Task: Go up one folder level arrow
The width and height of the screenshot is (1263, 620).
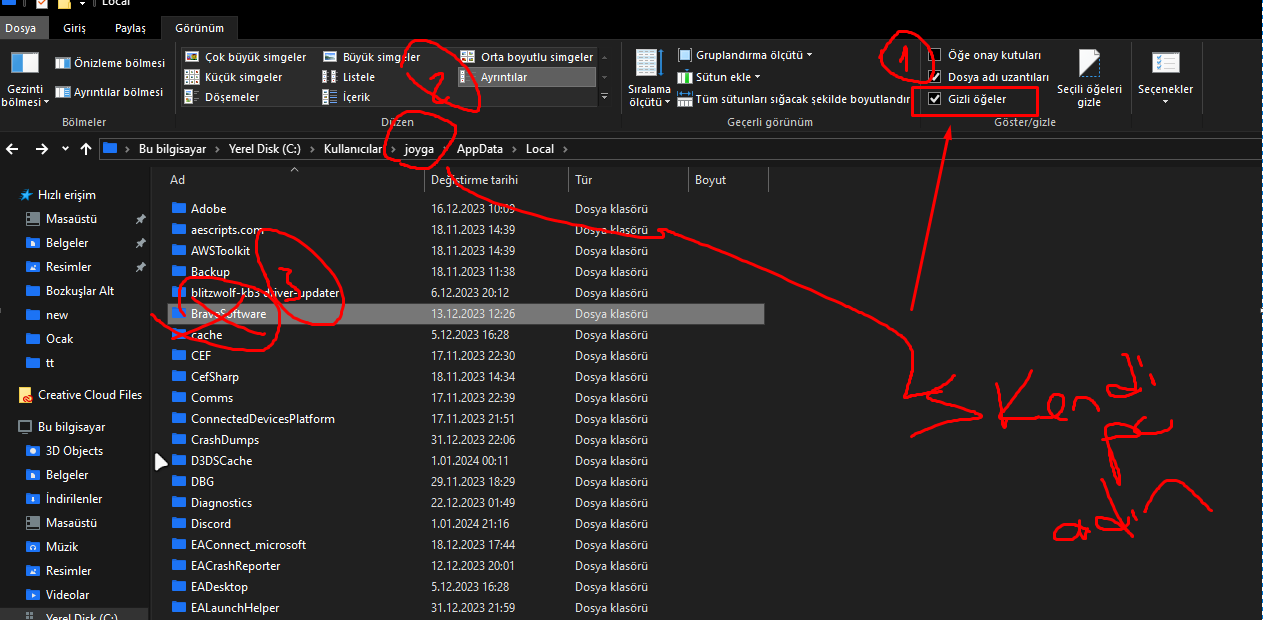Action: coord(86,149)
